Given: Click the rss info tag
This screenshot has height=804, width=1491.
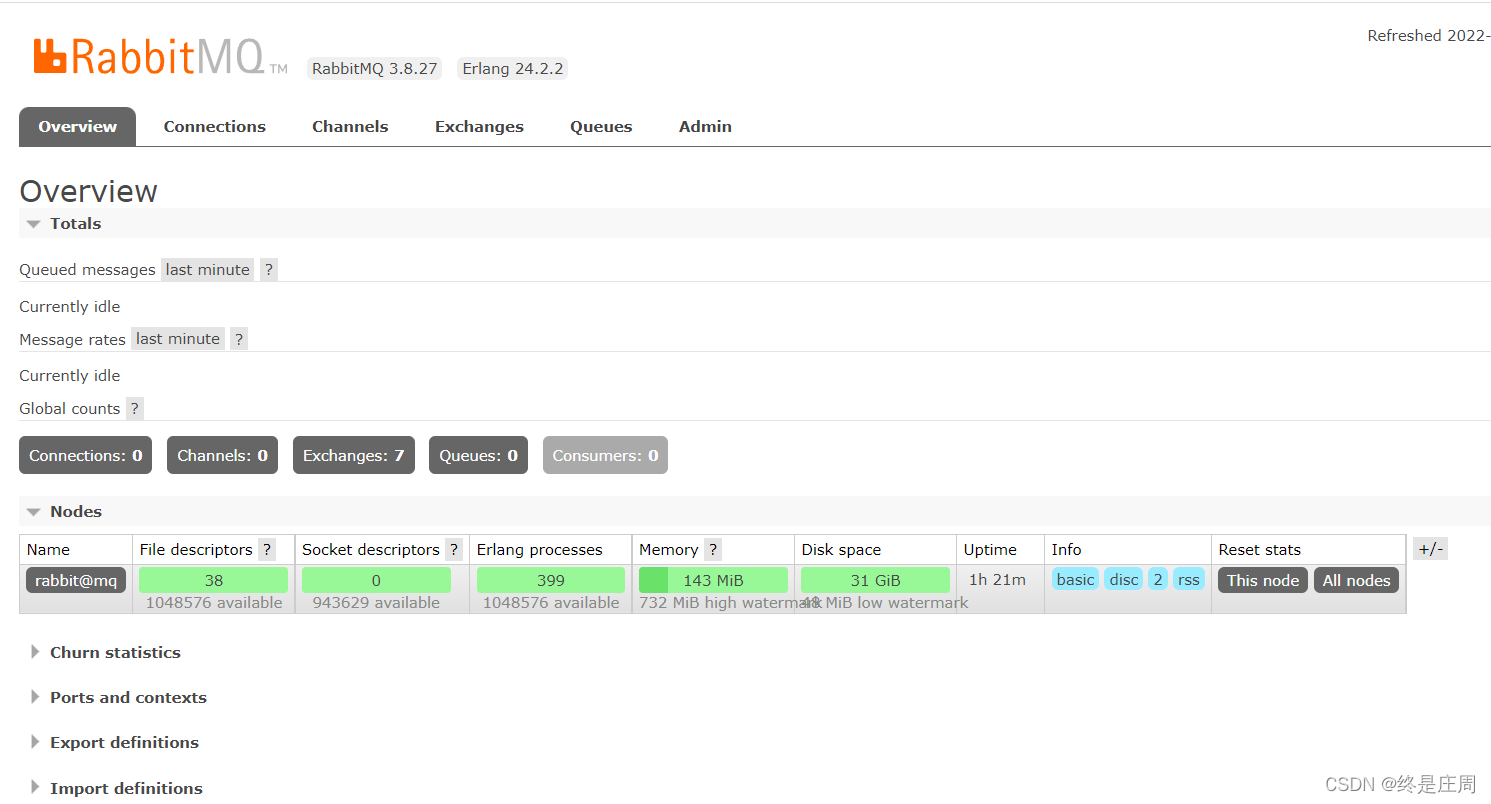Looking at the screenshot, I should coord(1188,579).
